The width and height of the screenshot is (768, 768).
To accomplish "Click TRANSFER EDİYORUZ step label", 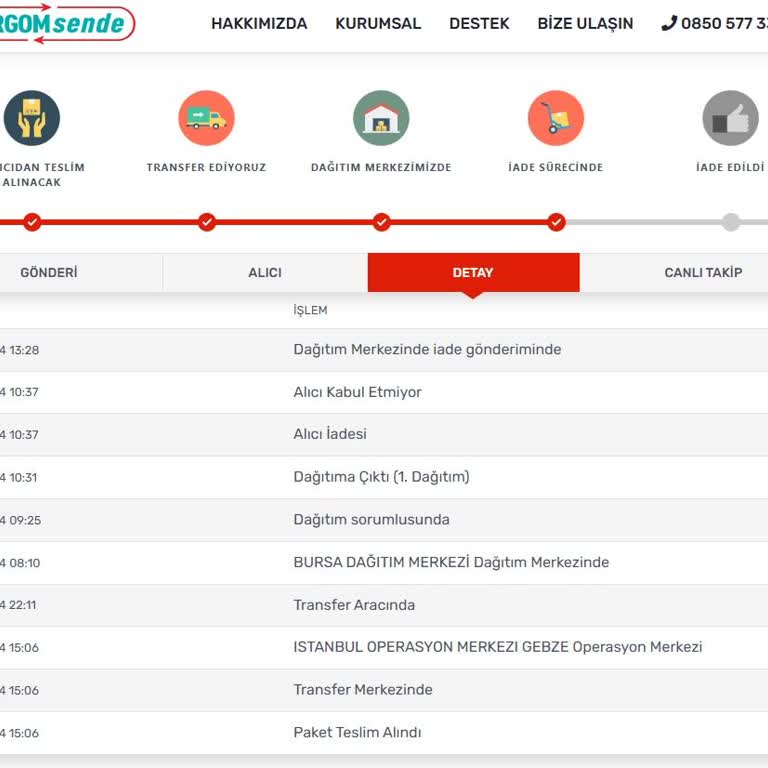I will (x=206, y=168).
